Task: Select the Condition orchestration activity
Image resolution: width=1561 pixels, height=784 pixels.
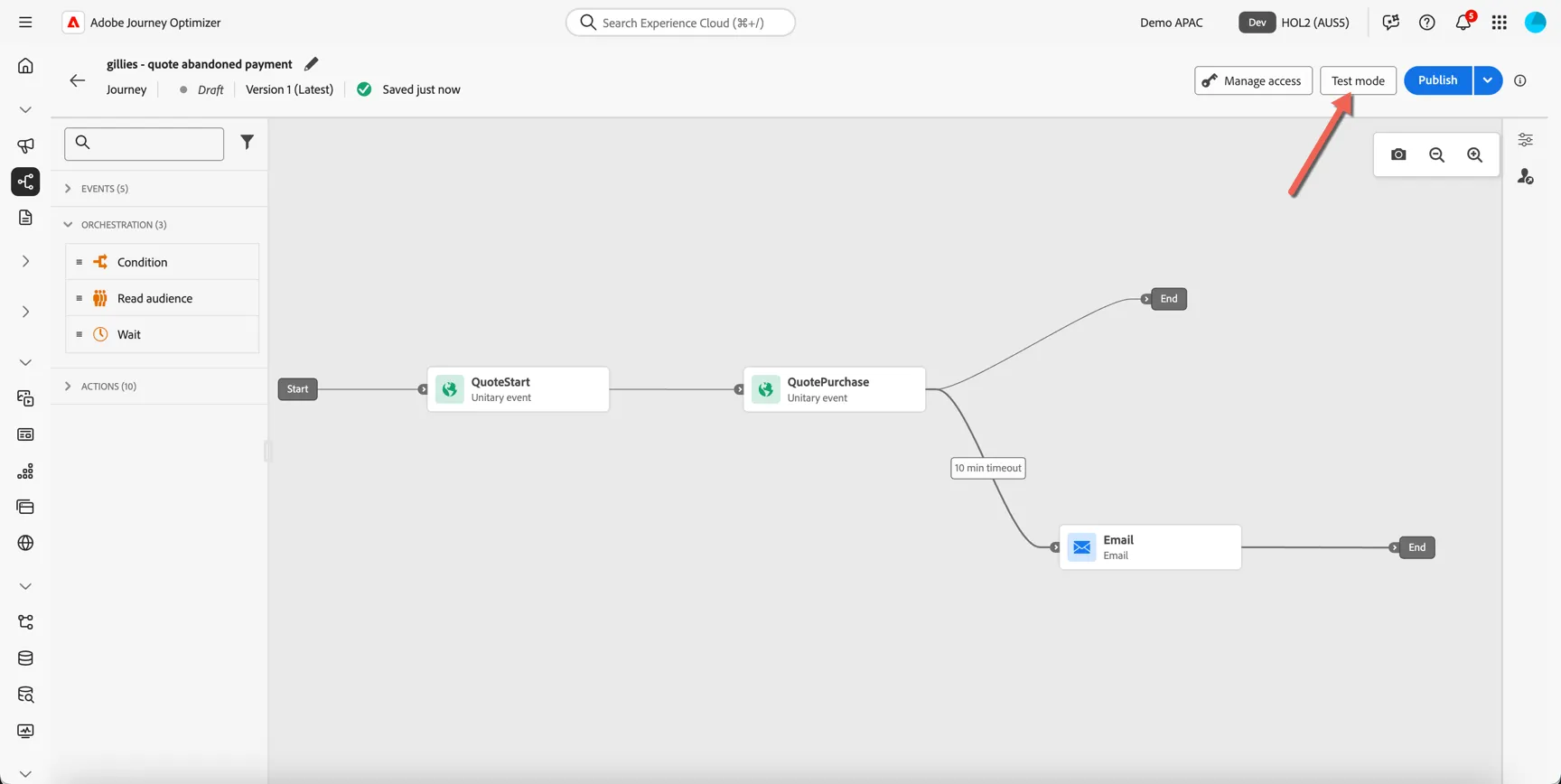Action: pyautogui.click(x=163, y=262)
